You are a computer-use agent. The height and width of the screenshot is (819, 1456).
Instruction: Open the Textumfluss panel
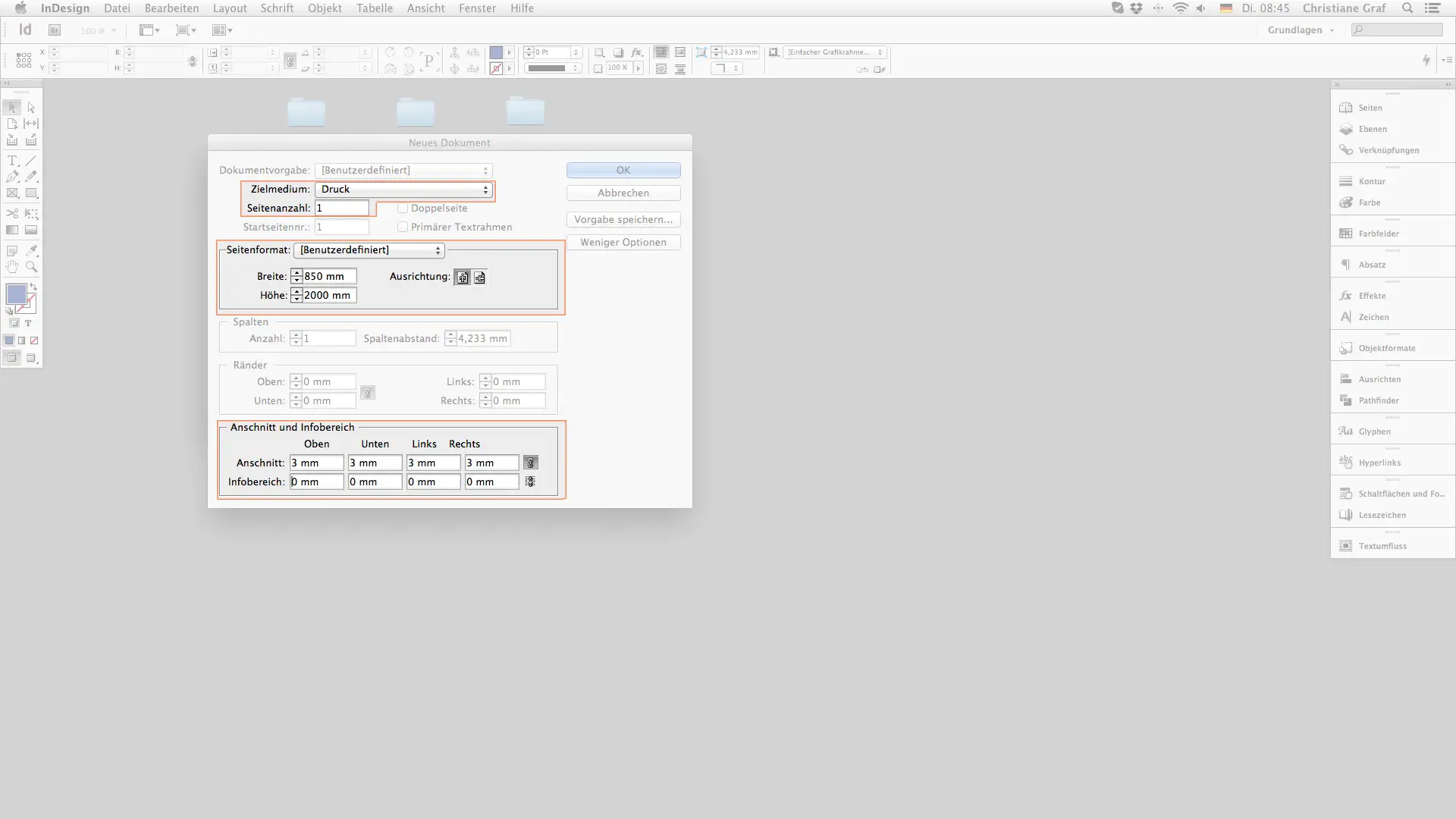click(x=1382, y=546)
